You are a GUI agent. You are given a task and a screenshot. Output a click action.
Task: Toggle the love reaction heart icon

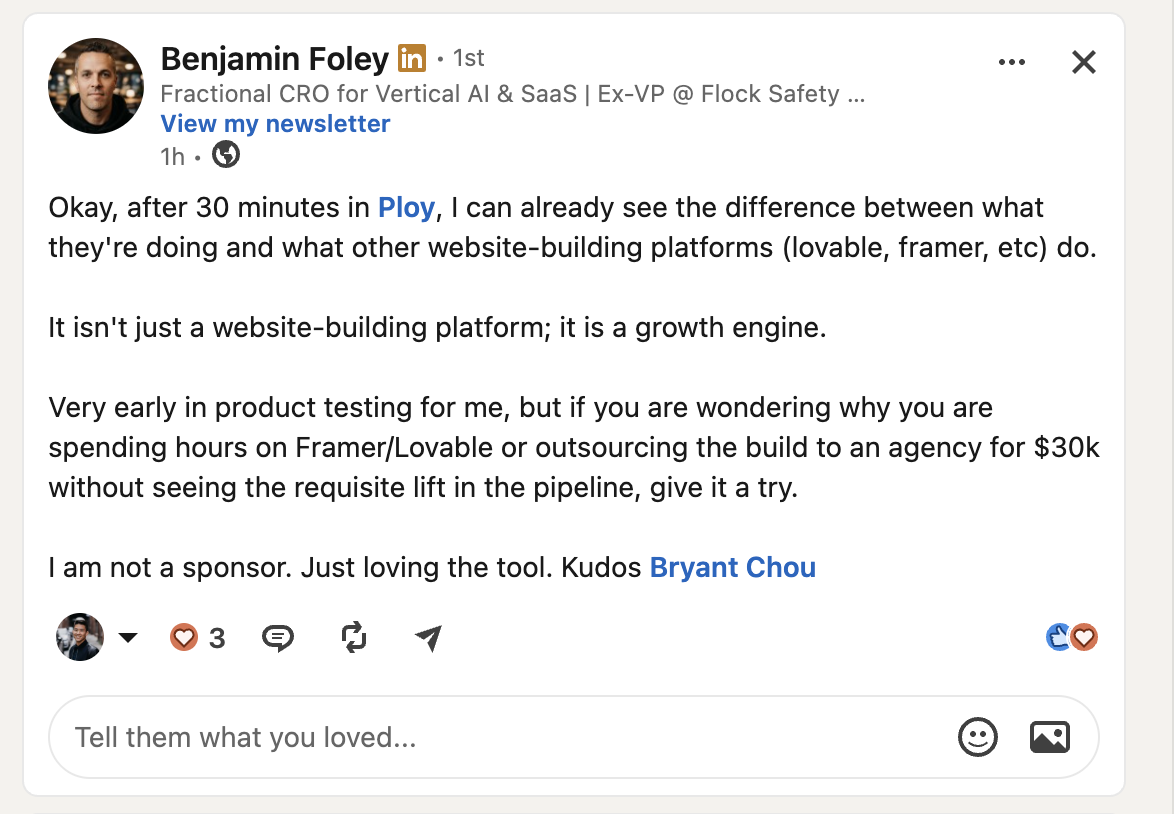click(x=183, y=637)
